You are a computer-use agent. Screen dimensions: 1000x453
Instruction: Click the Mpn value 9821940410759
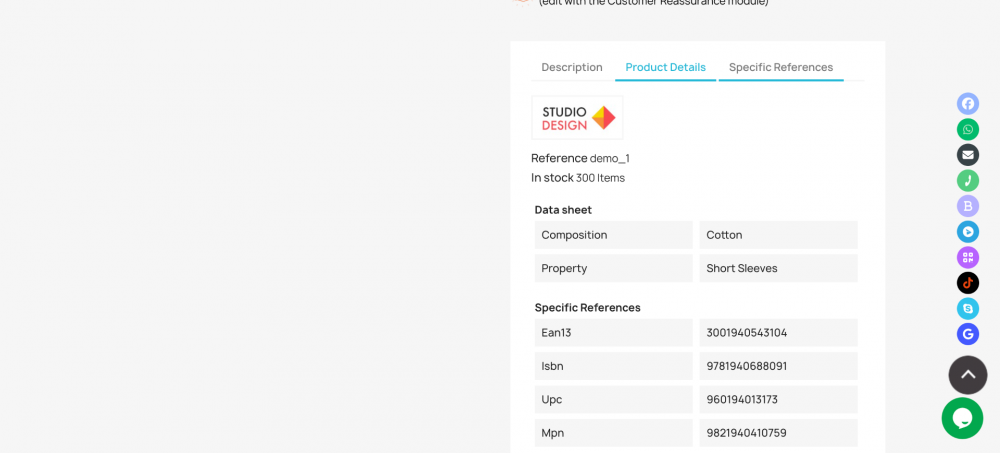click(x=747, y=433)
